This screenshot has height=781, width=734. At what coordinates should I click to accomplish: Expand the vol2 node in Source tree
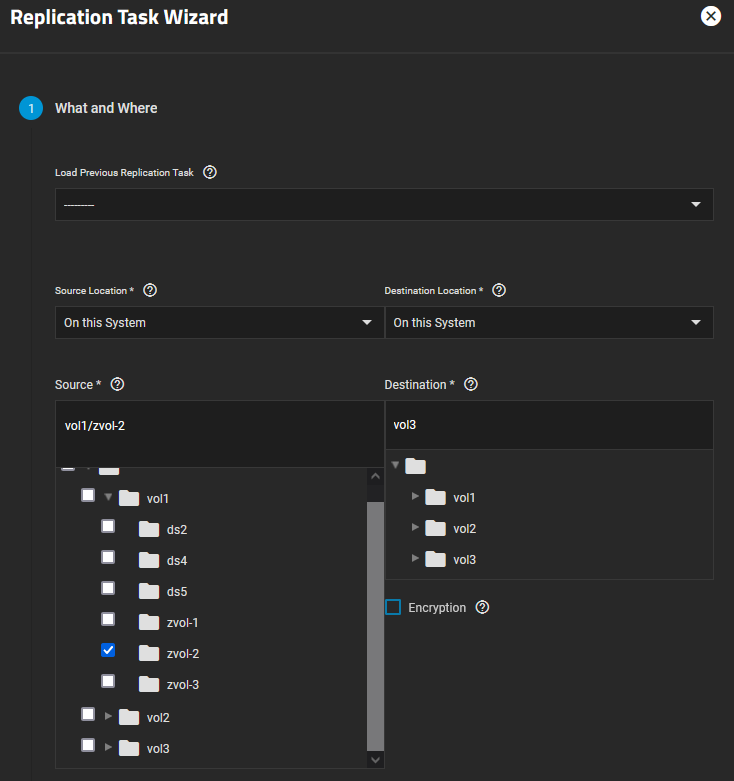pos(108,716)
